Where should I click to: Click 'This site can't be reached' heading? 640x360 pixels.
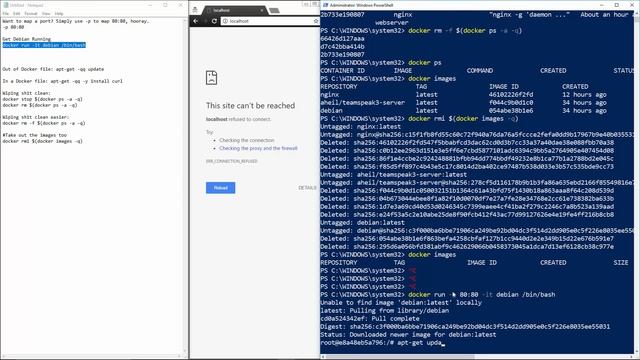pos(250,105)
